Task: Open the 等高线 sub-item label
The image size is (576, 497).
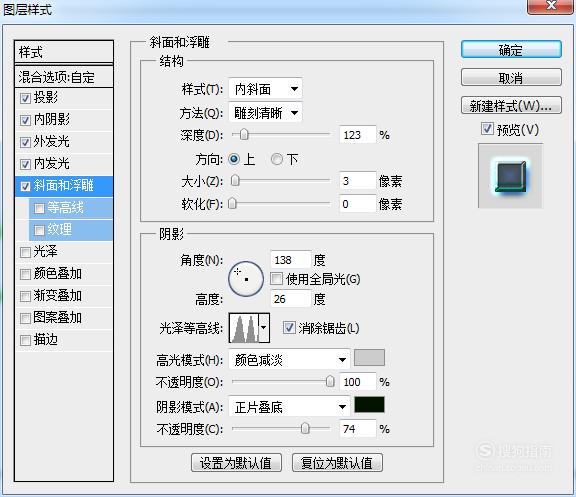Action: point(65,208)
